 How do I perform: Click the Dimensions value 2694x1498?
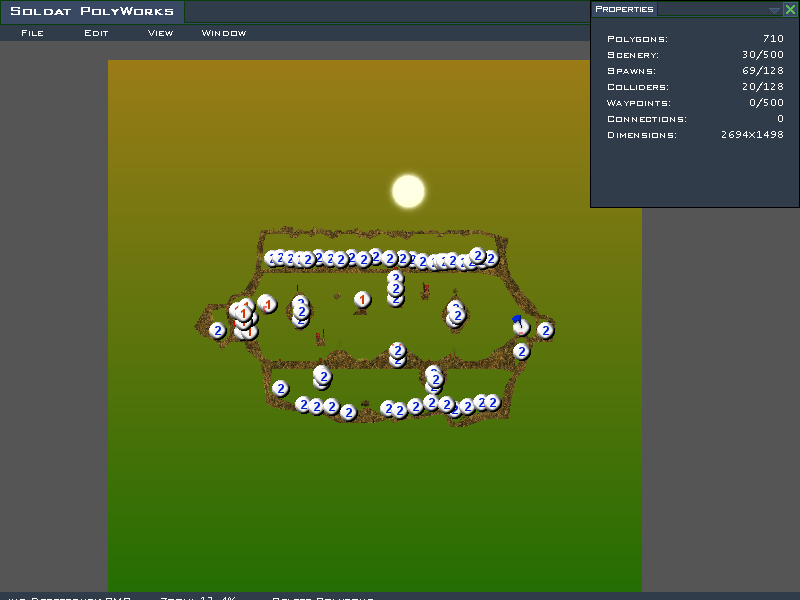751,135
